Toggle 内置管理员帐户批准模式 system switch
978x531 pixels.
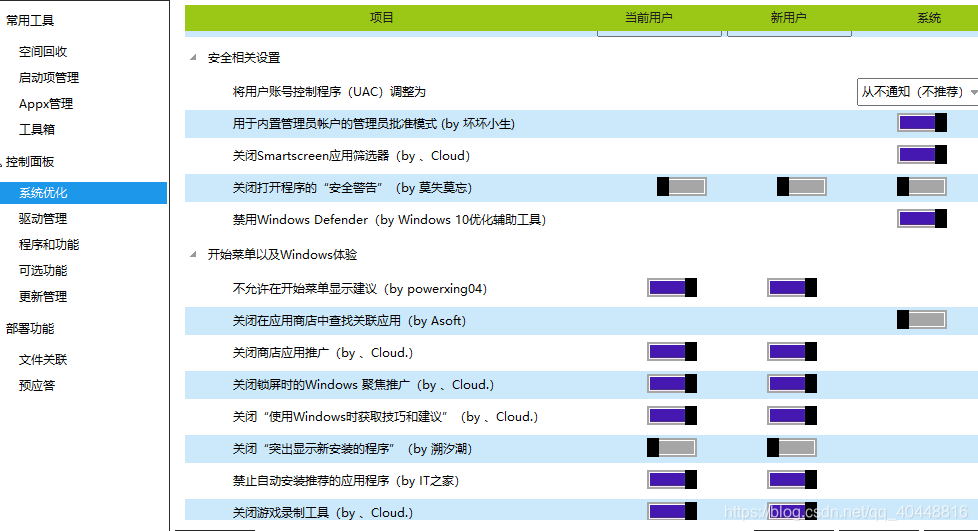(x=922, y=122)
